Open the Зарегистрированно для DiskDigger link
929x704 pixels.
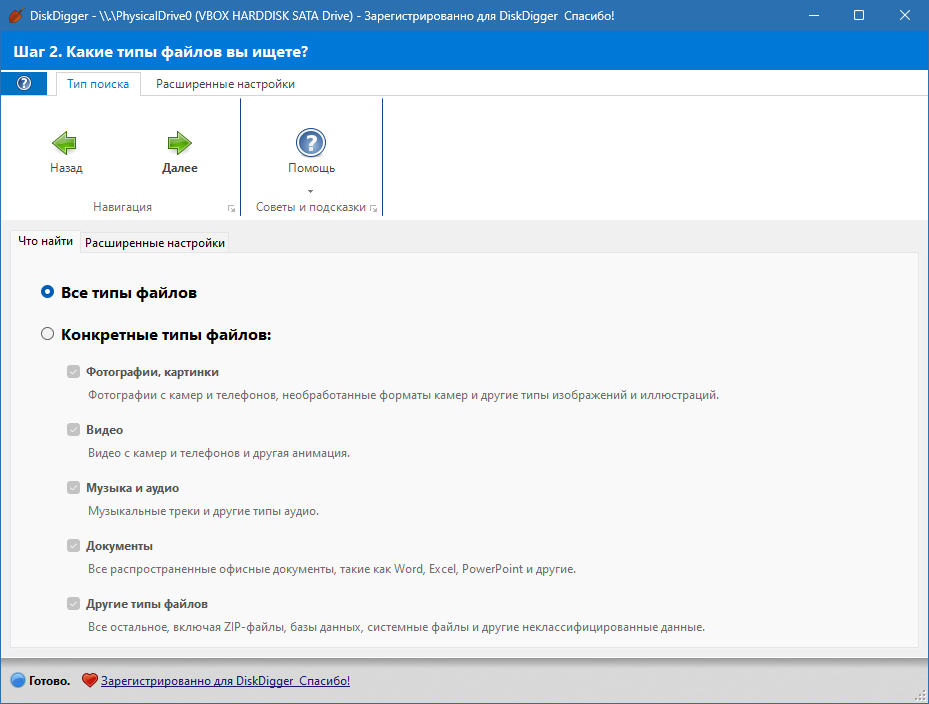pos(225,681)
